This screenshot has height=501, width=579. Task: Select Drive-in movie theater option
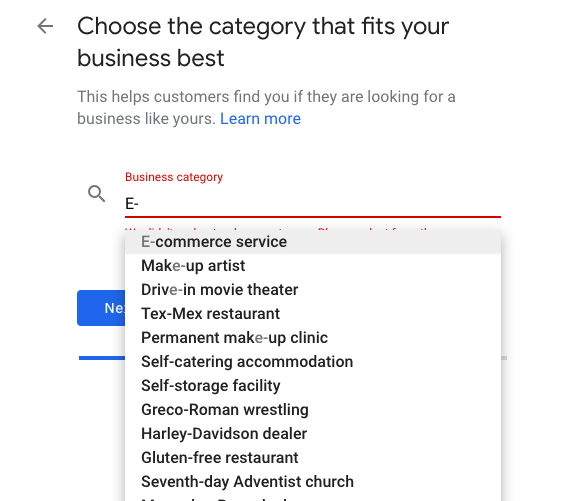(313, 290)
